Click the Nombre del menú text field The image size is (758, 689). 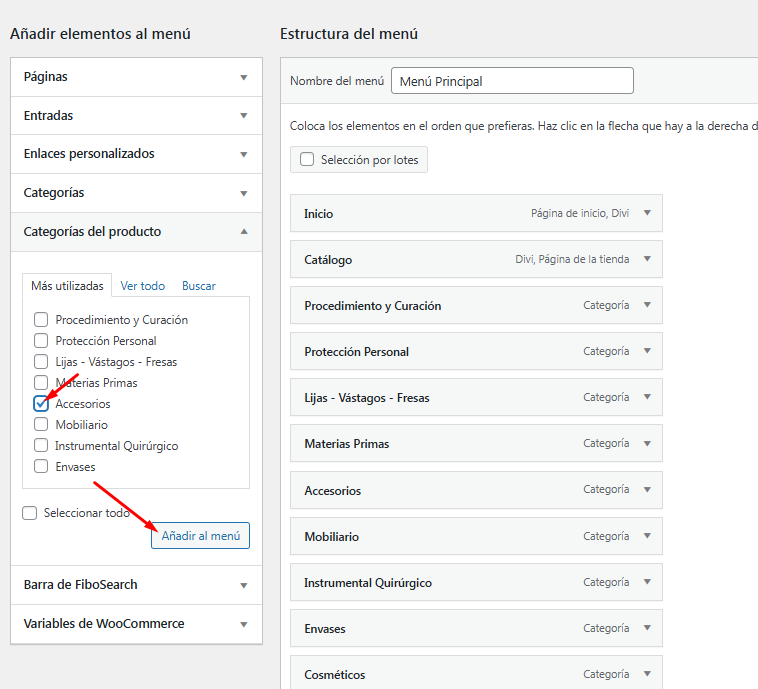click(512, 81)
